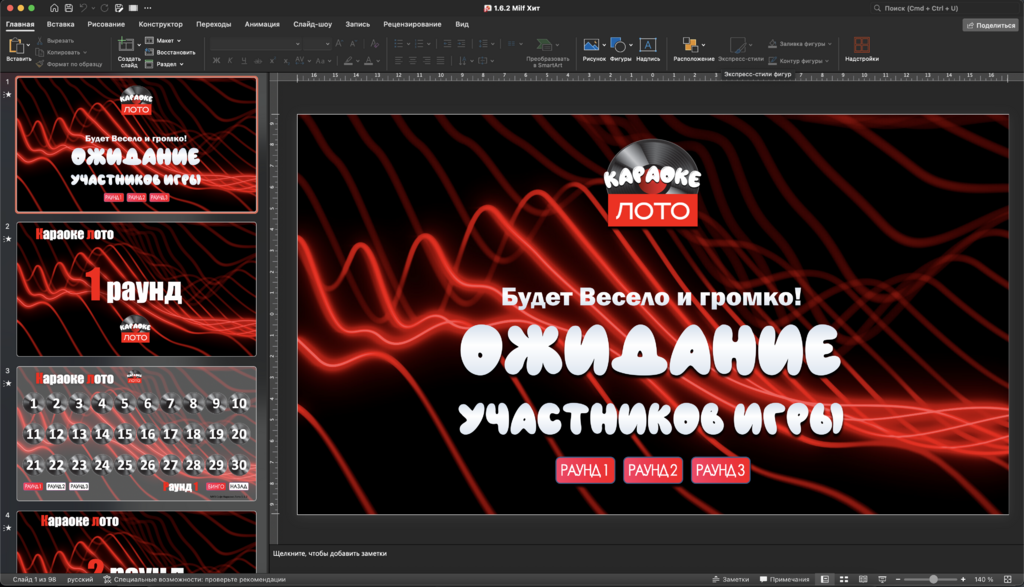1024x587 pixels.
Task: Click zoom out minus icon
Action: click(x=898, y=579)
